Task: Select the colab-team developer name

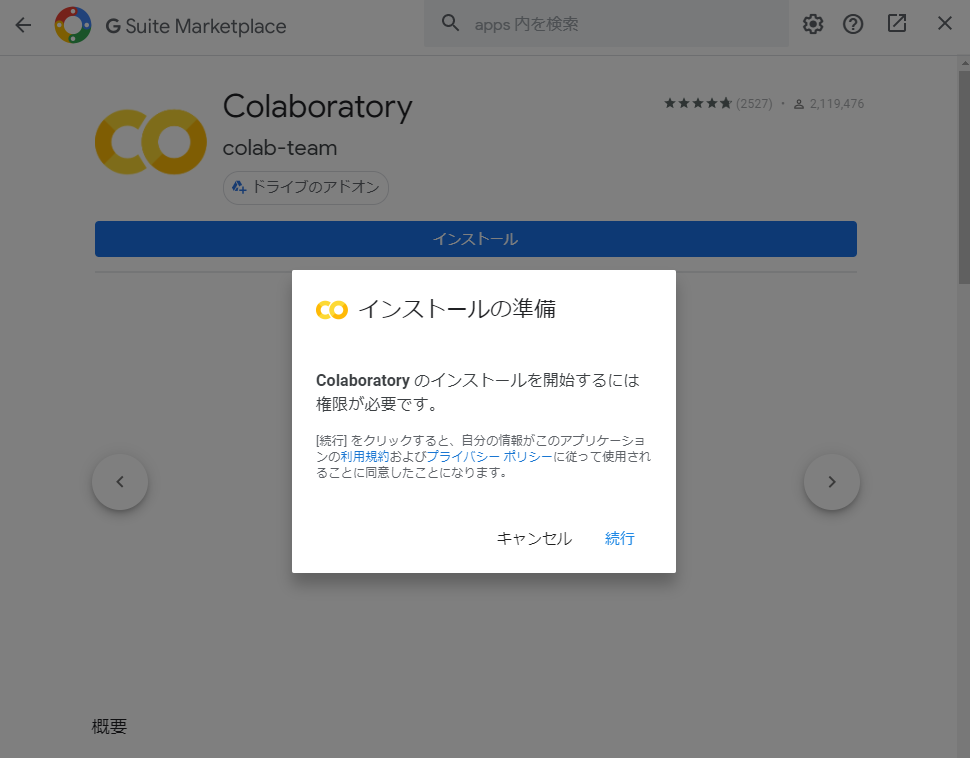Action: (x=281, y=147)
